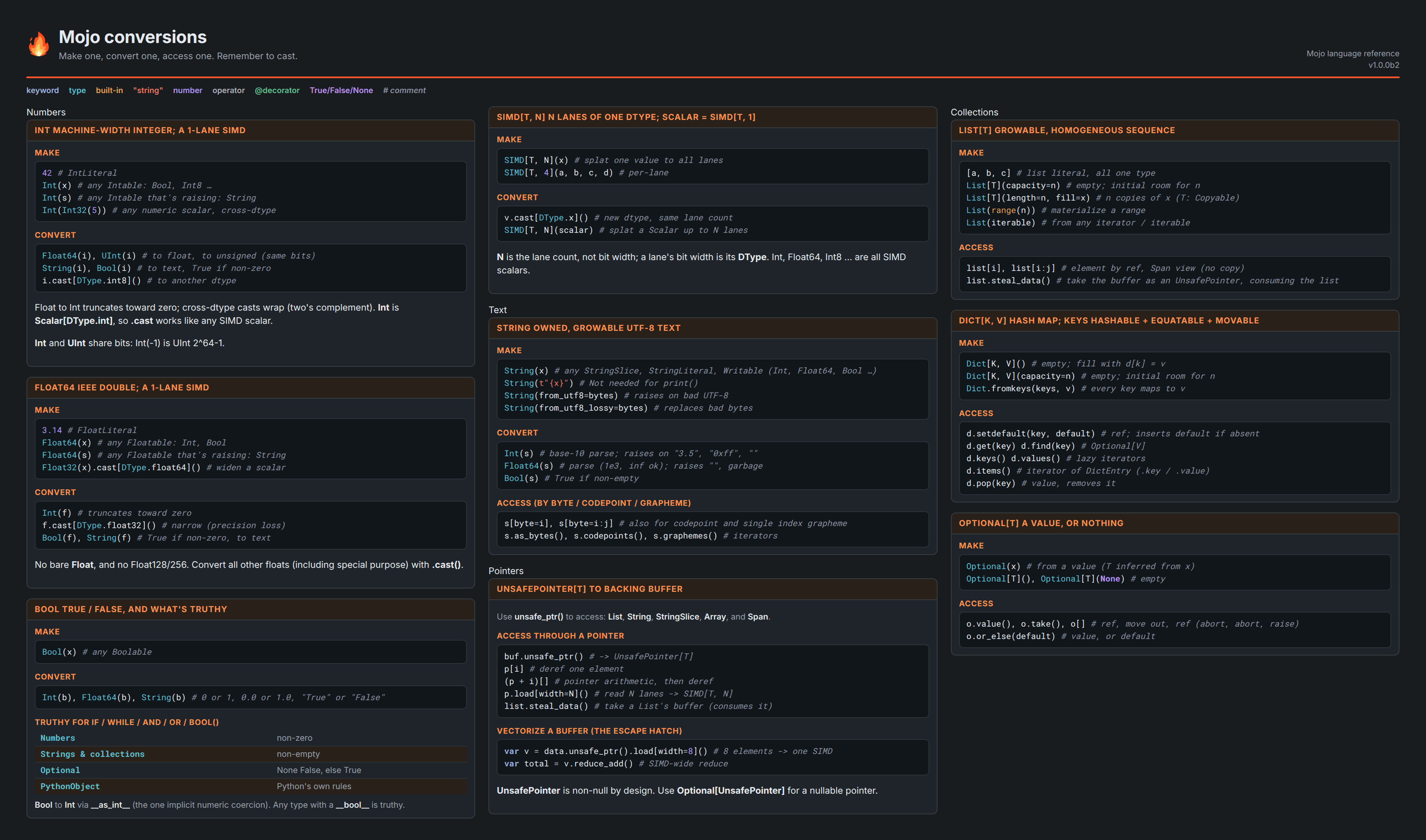The image size is (1426, 840).
Task: Click the 'DICT[K, V] HASH MAP' card header
Action: click(1175, 321)
